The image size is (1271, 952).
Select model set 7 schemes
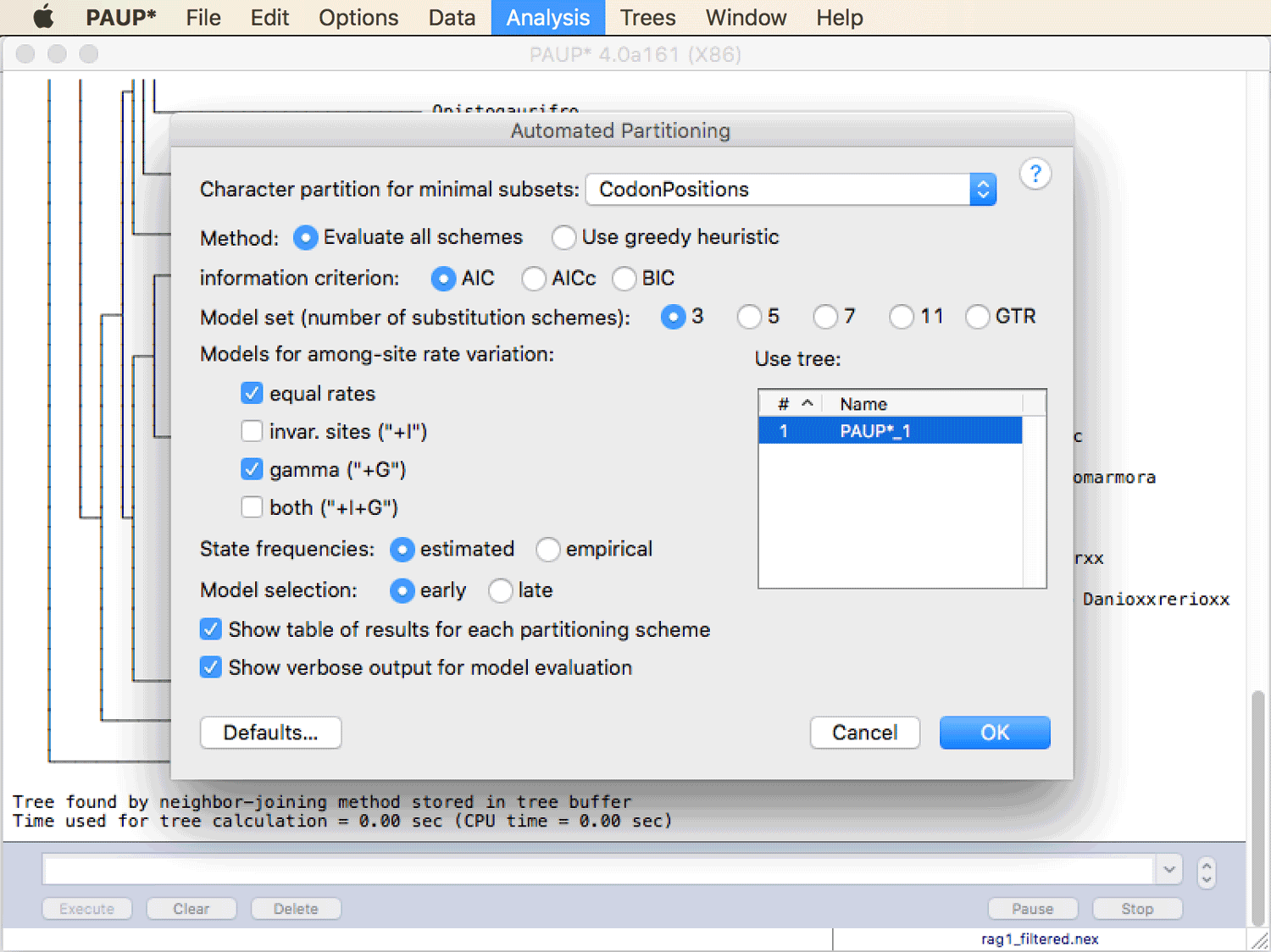coord(825,317)
